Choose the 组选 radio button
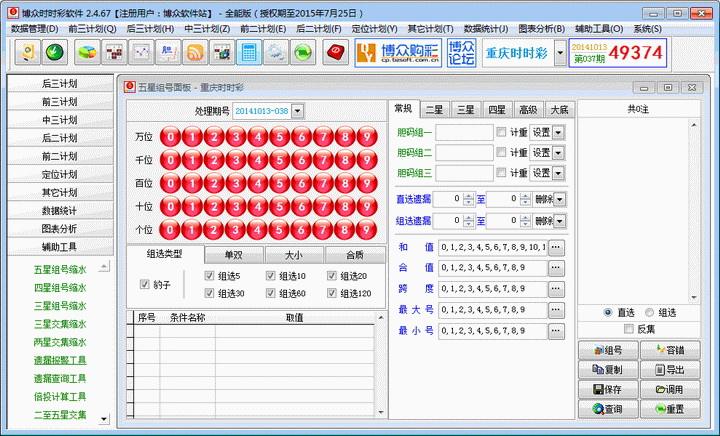The image size is (720, 436). (649, 313)
